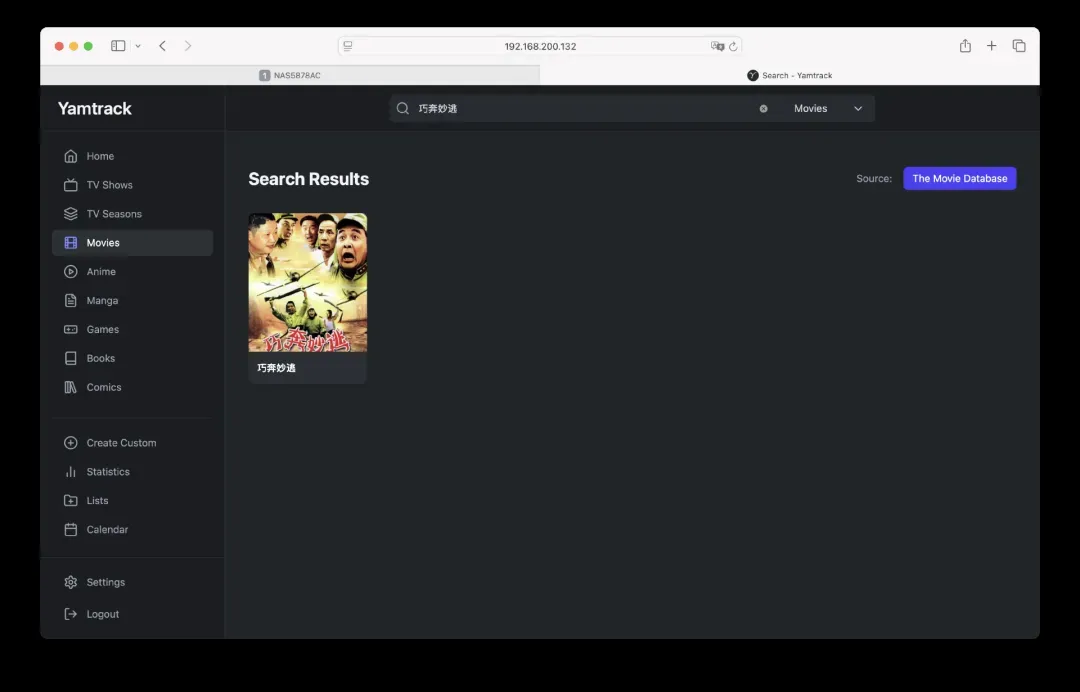Expand the Movies media type dropdown

click(x=827, y=109)
